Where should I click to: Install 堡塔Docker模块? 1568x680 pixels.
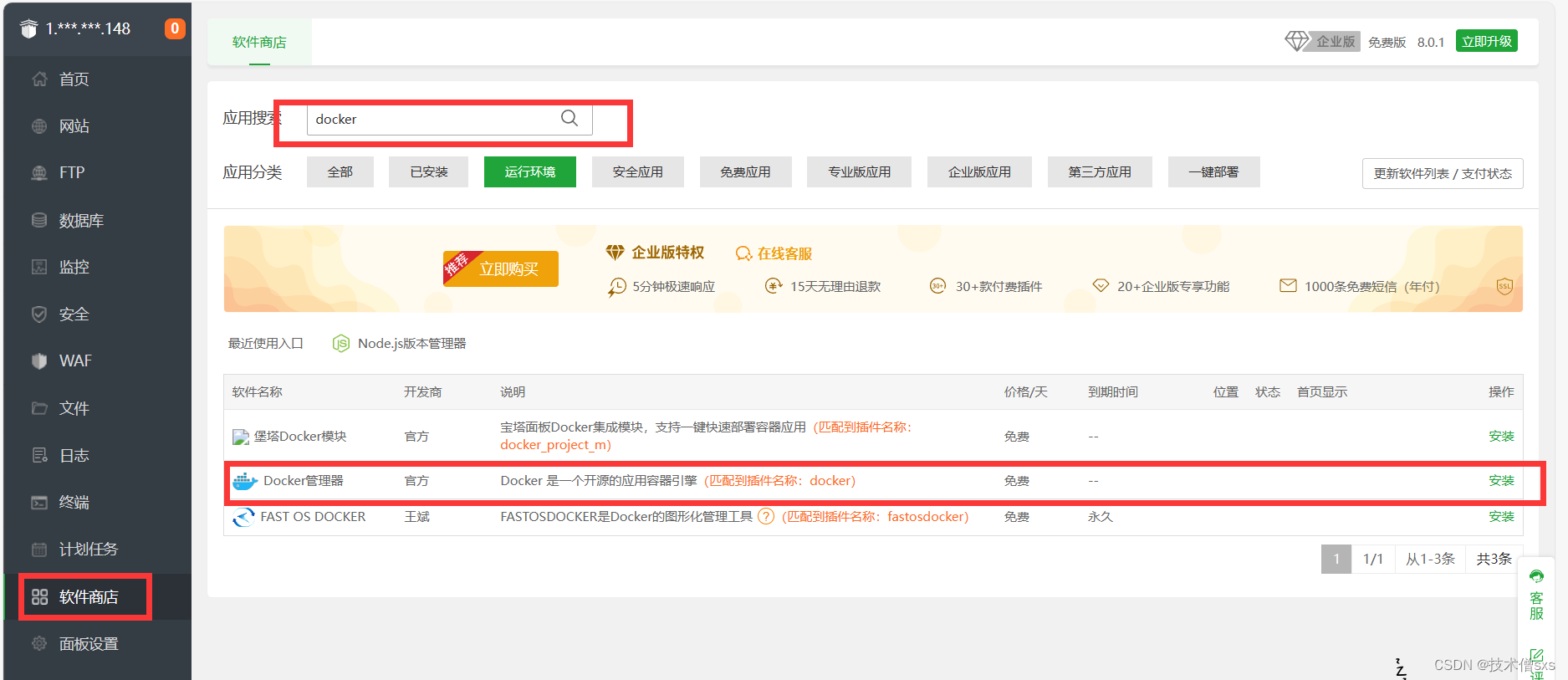(1501, 436)
